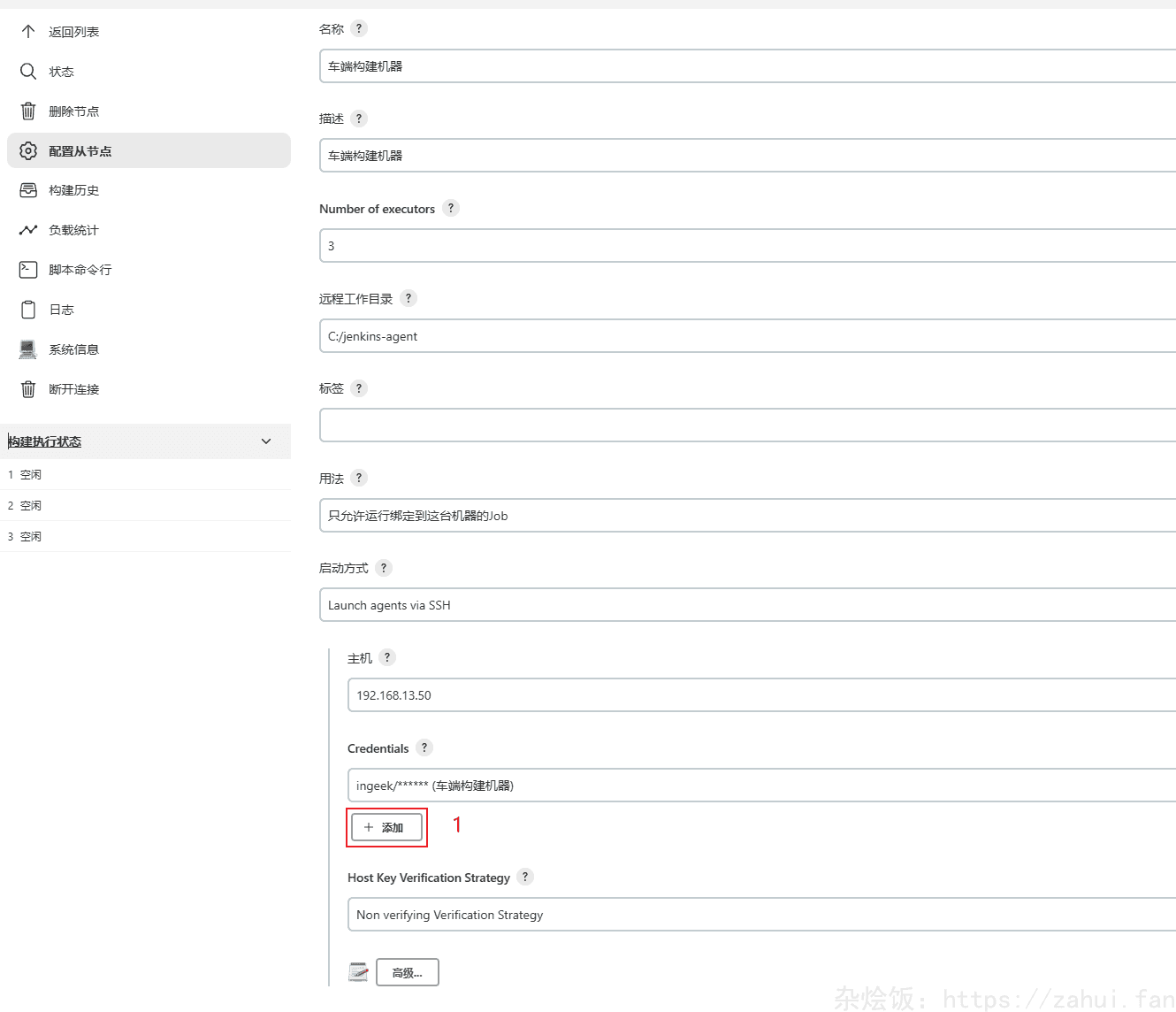Click the 构建执行状态 header link
This screenshot has height=1012, width=1176.
pyautogui.click(x=45, y=441)
